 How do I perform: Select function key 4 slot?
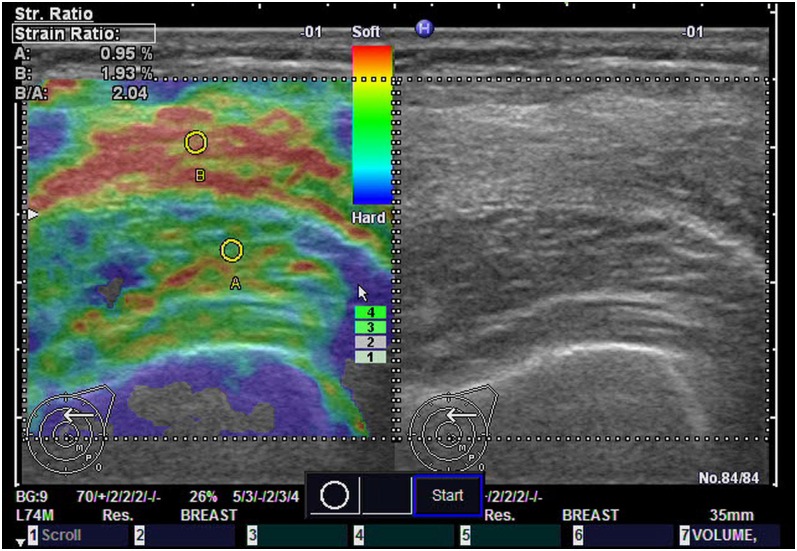click(404, 535)
